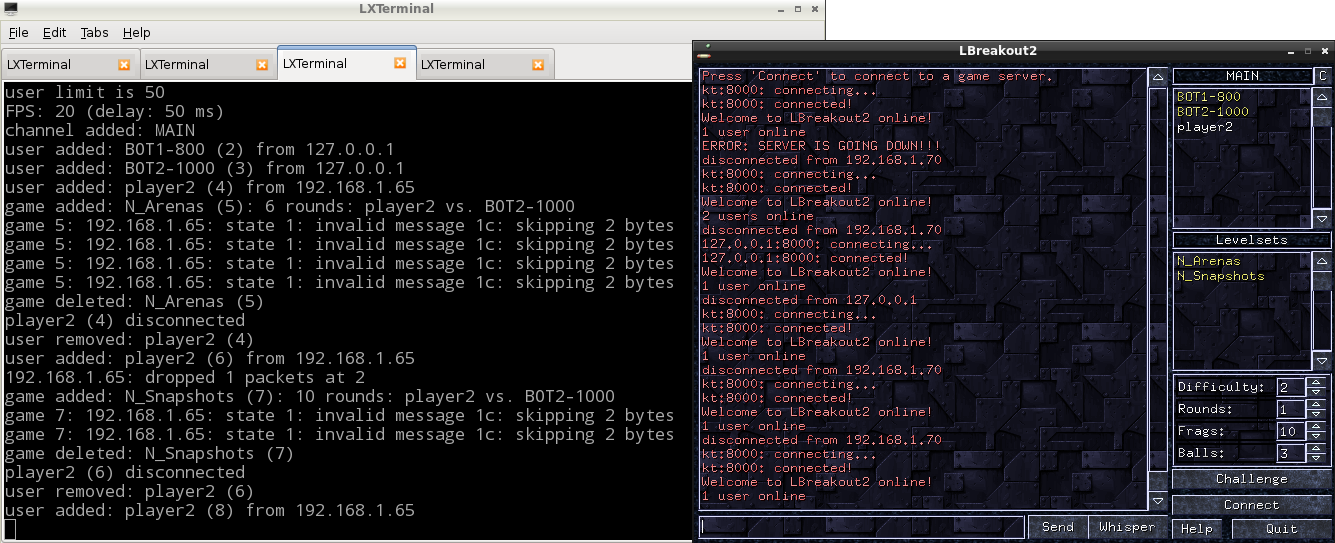Viewport: 1335px width, 543px height.
Task: Open Help in LBreakout2
Action: [x=1197, y=528]
